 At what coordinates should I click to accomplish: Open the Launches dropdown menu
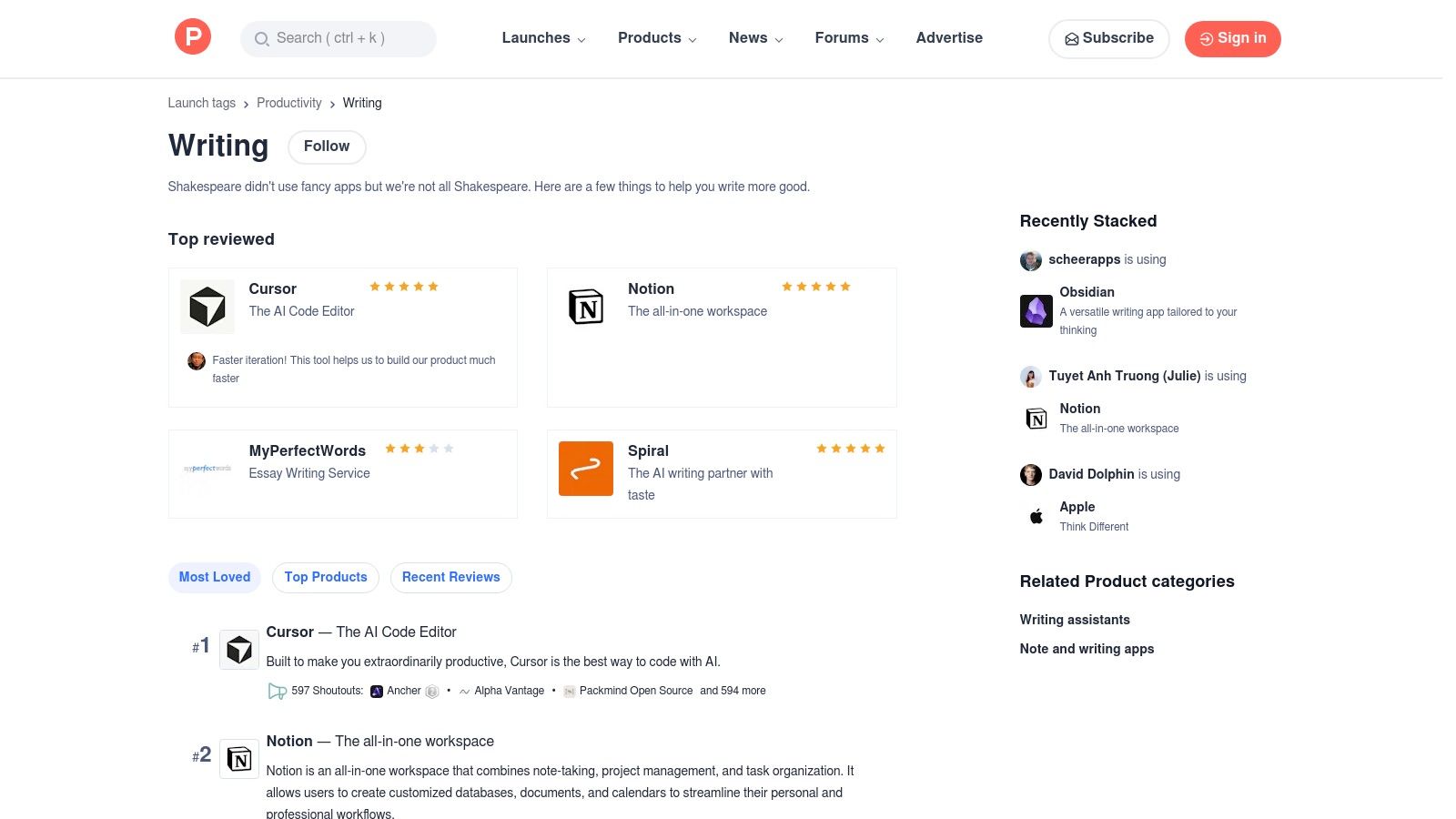(542, 38)
